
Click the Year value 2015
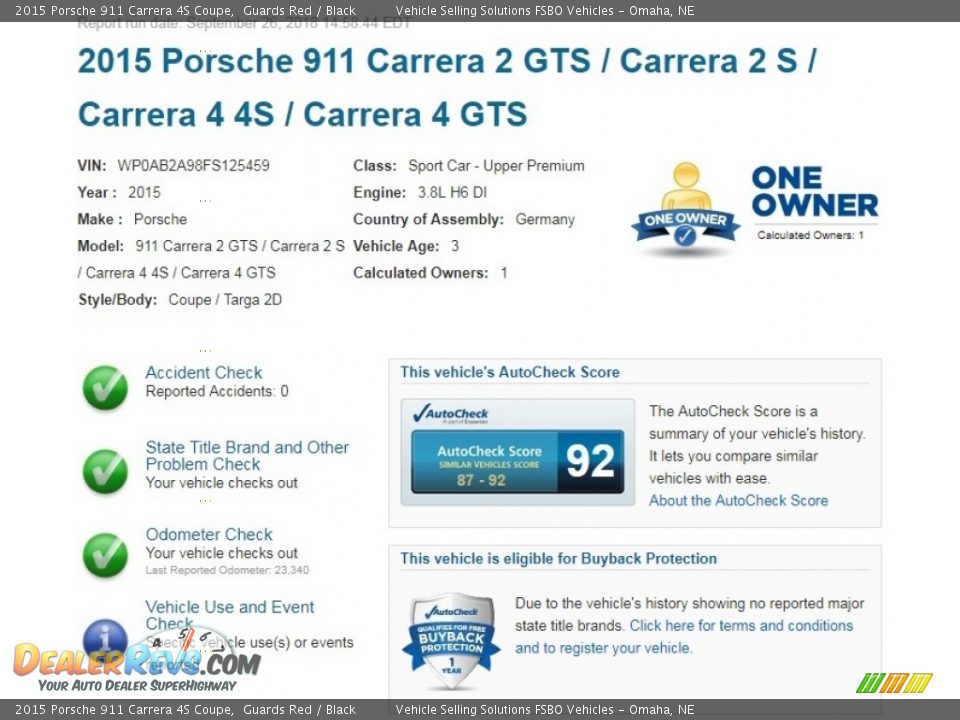coord(144,192)
